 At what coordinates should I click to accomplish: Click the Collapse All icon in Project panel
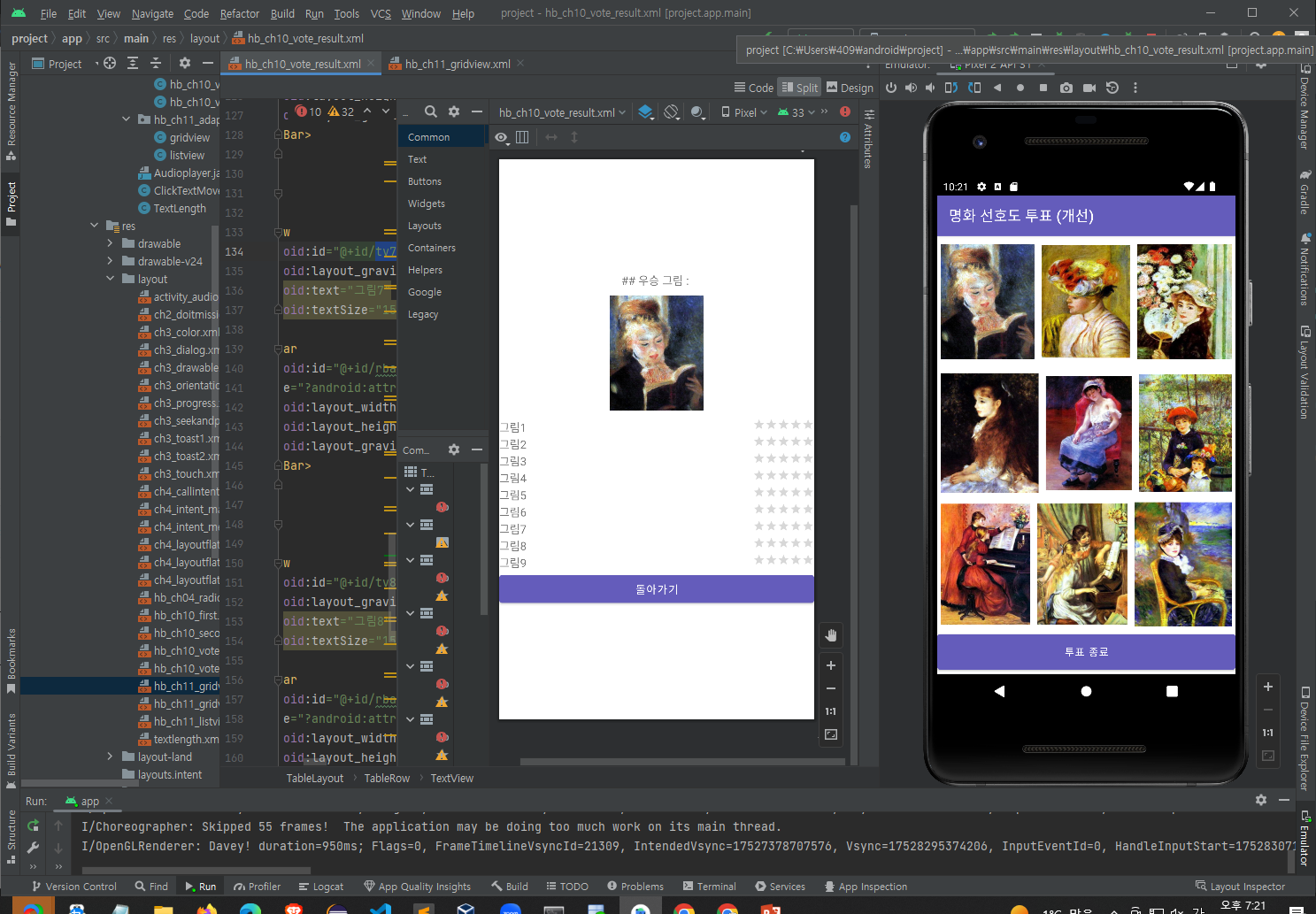click(156, 63)
